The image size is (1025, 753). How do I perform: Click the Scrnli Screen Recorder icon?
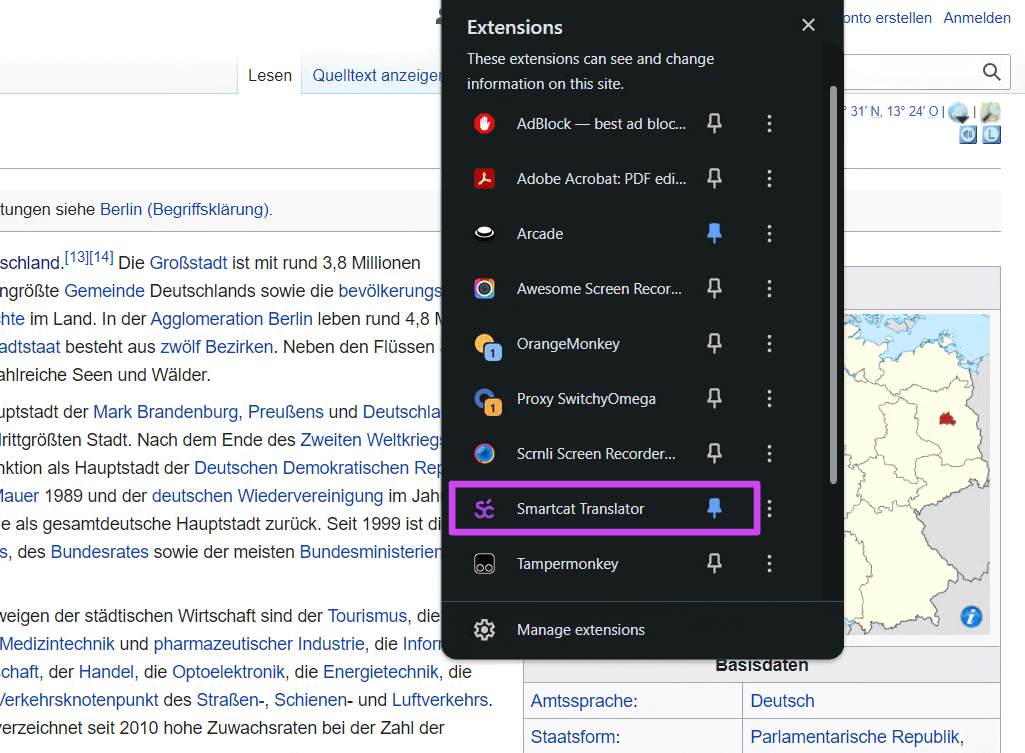[x=484, y=453]
